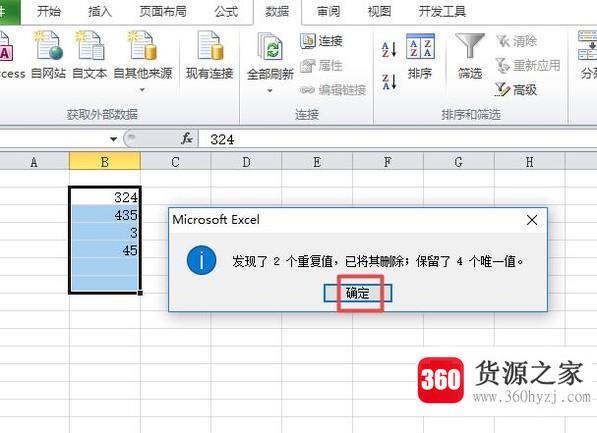597x433 pixels.
Task: Select column header D
Action: point(246,162)
